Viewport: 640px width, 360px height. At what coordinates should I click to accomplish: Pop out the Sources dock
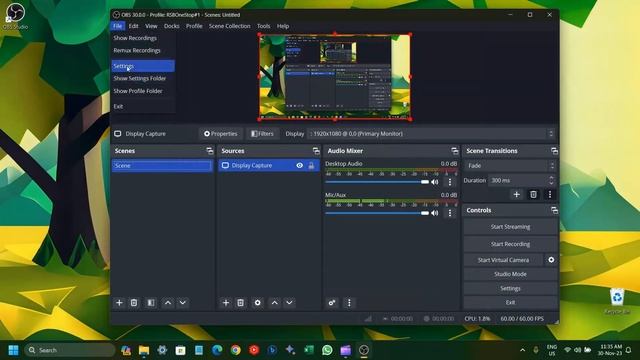pyautogui.click(x=316, y=151)
